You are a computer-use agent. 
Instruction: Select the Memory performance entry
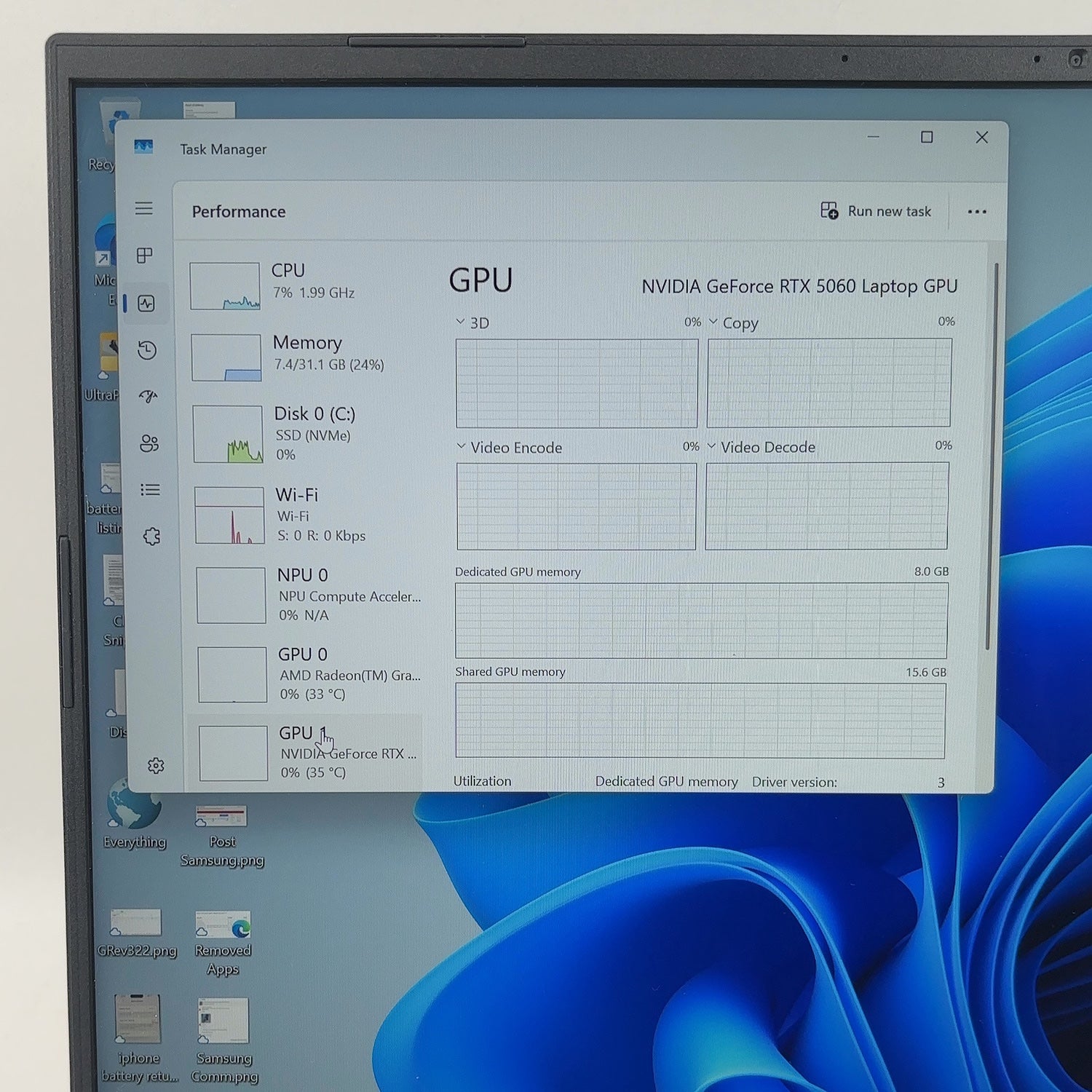(306, 357)
